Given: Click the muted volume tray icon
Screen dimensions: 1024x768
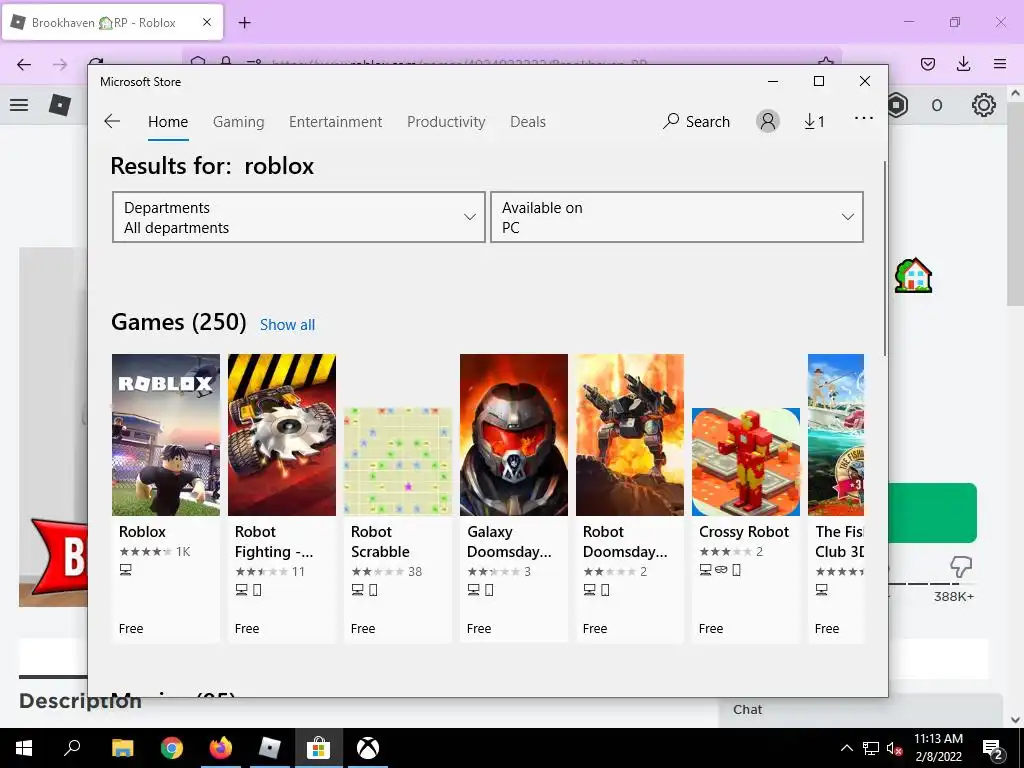Looking at the screenshot, I should [894, 748].
